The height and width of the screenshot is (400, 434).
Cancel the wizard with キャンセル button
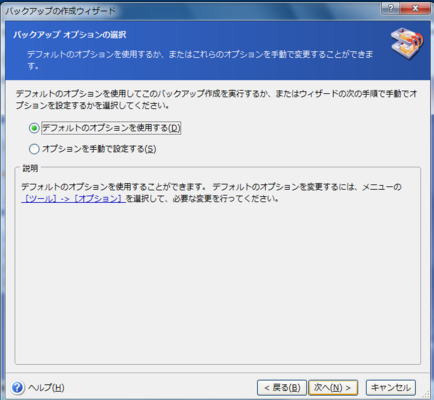pyautogui.click(x=391, y=388)
